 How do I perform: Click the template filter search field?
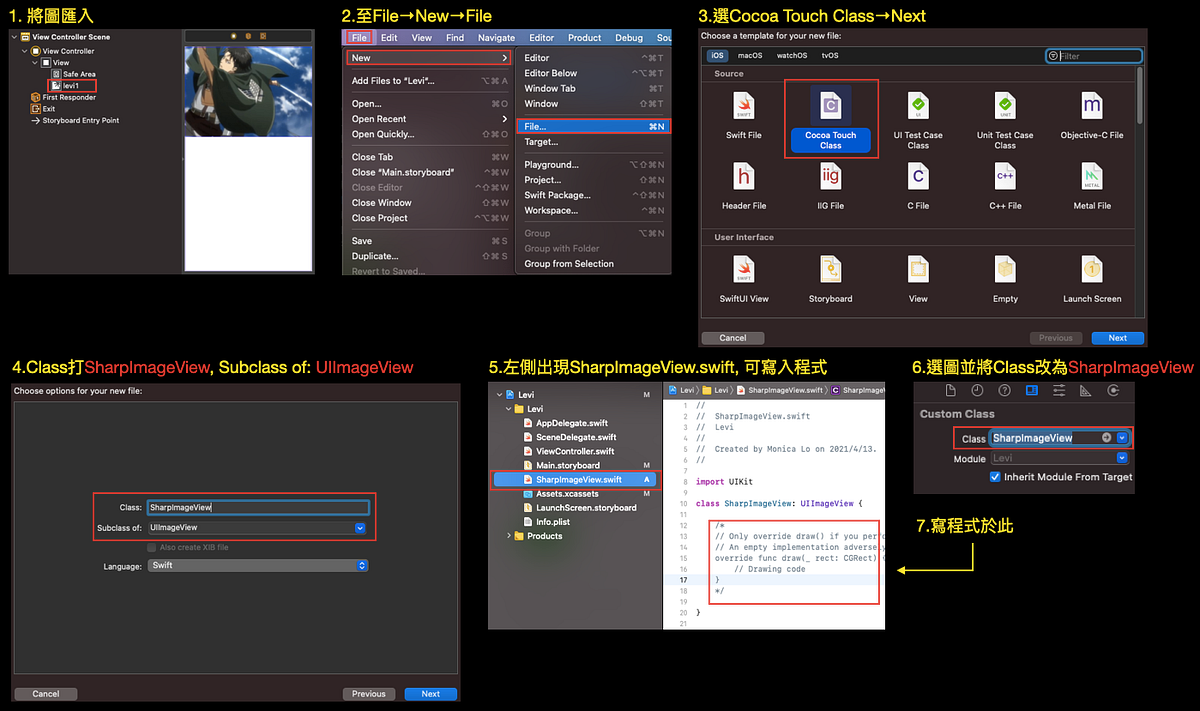tap(1093, 55)
